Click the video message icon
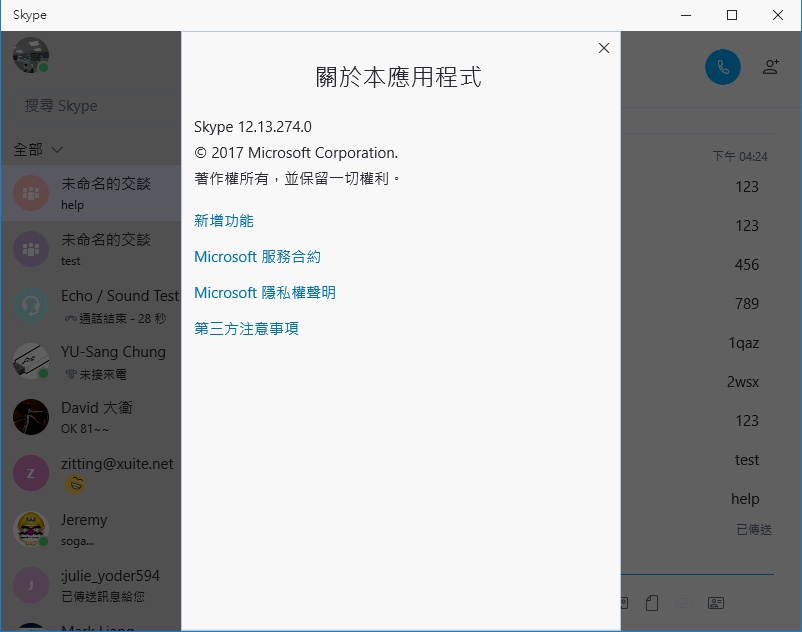This screenshot has height=632, width=802. tap(683, 603)
